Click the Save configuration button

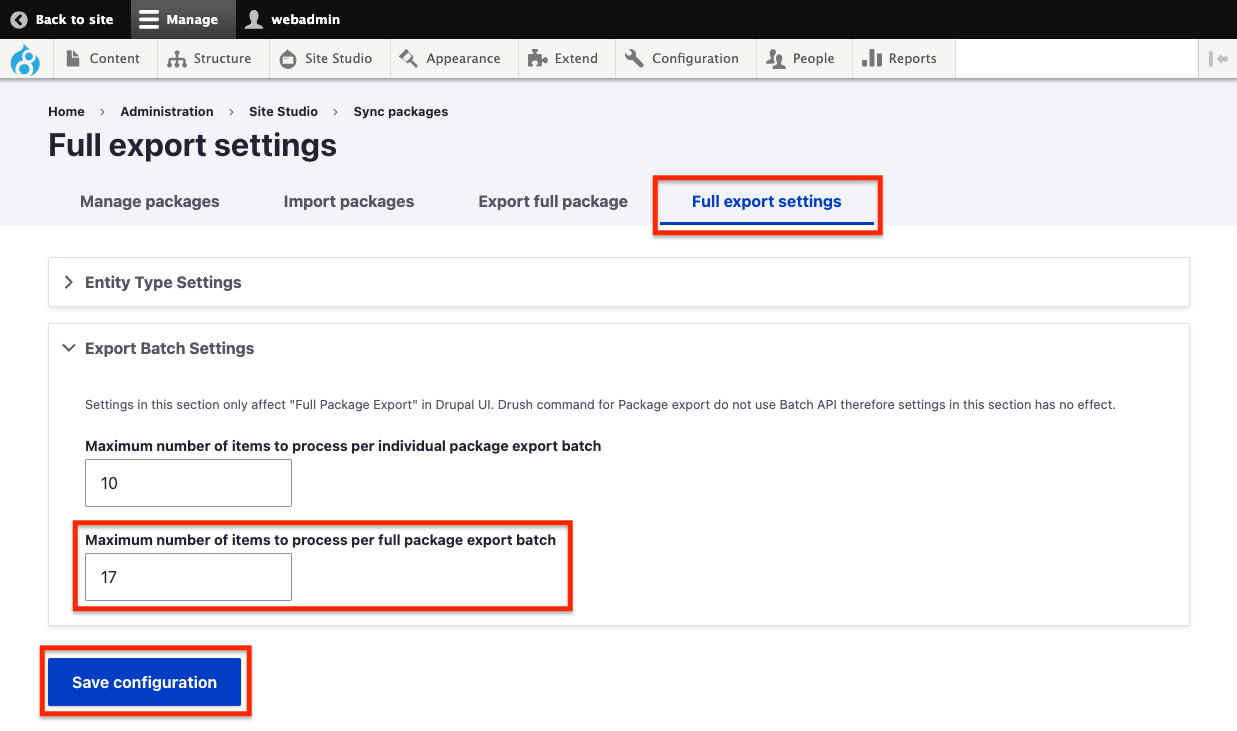144,683
